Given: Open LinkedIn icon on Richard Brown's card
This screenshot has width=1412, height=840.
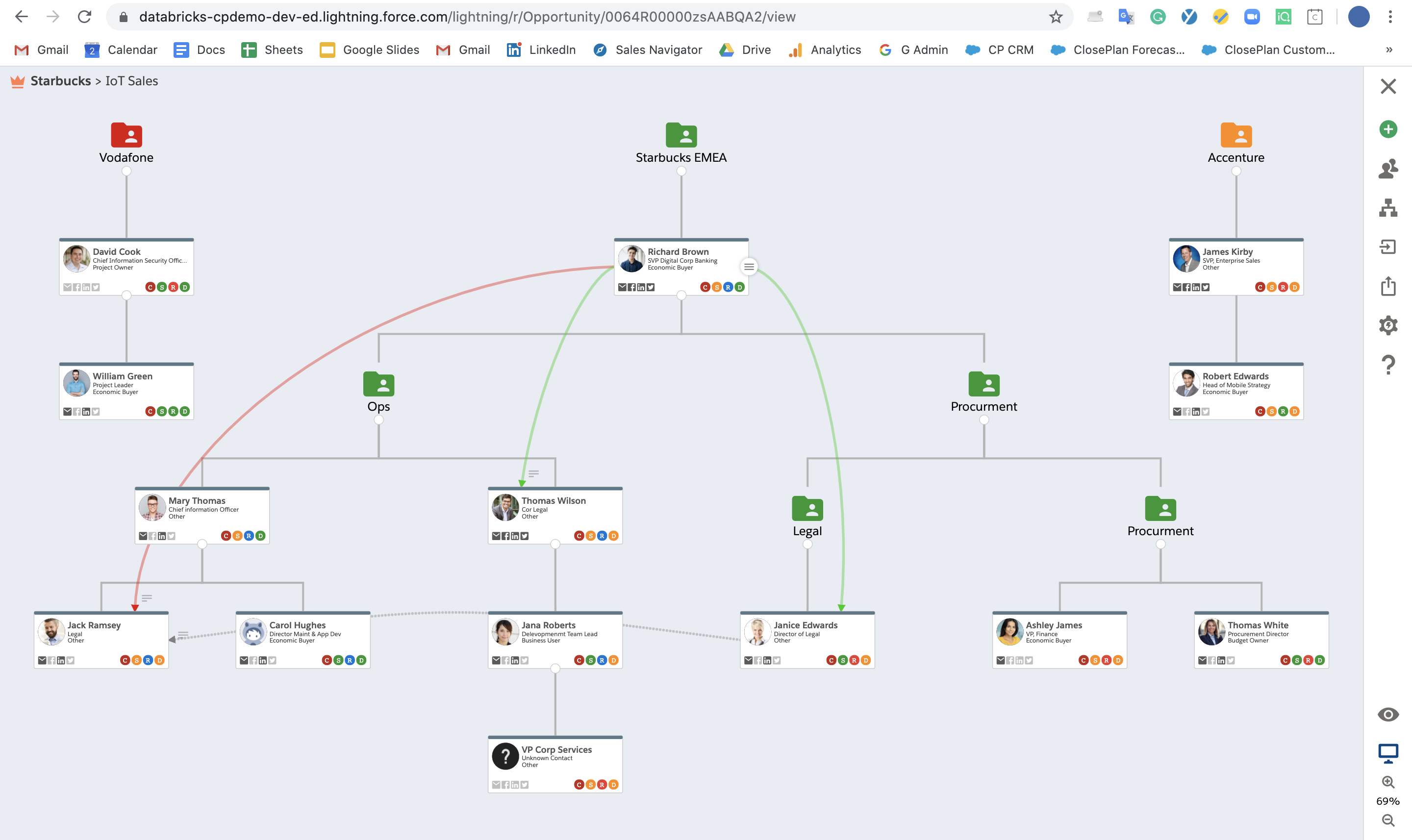Looking at the screenshot, I should pos(641,287).
